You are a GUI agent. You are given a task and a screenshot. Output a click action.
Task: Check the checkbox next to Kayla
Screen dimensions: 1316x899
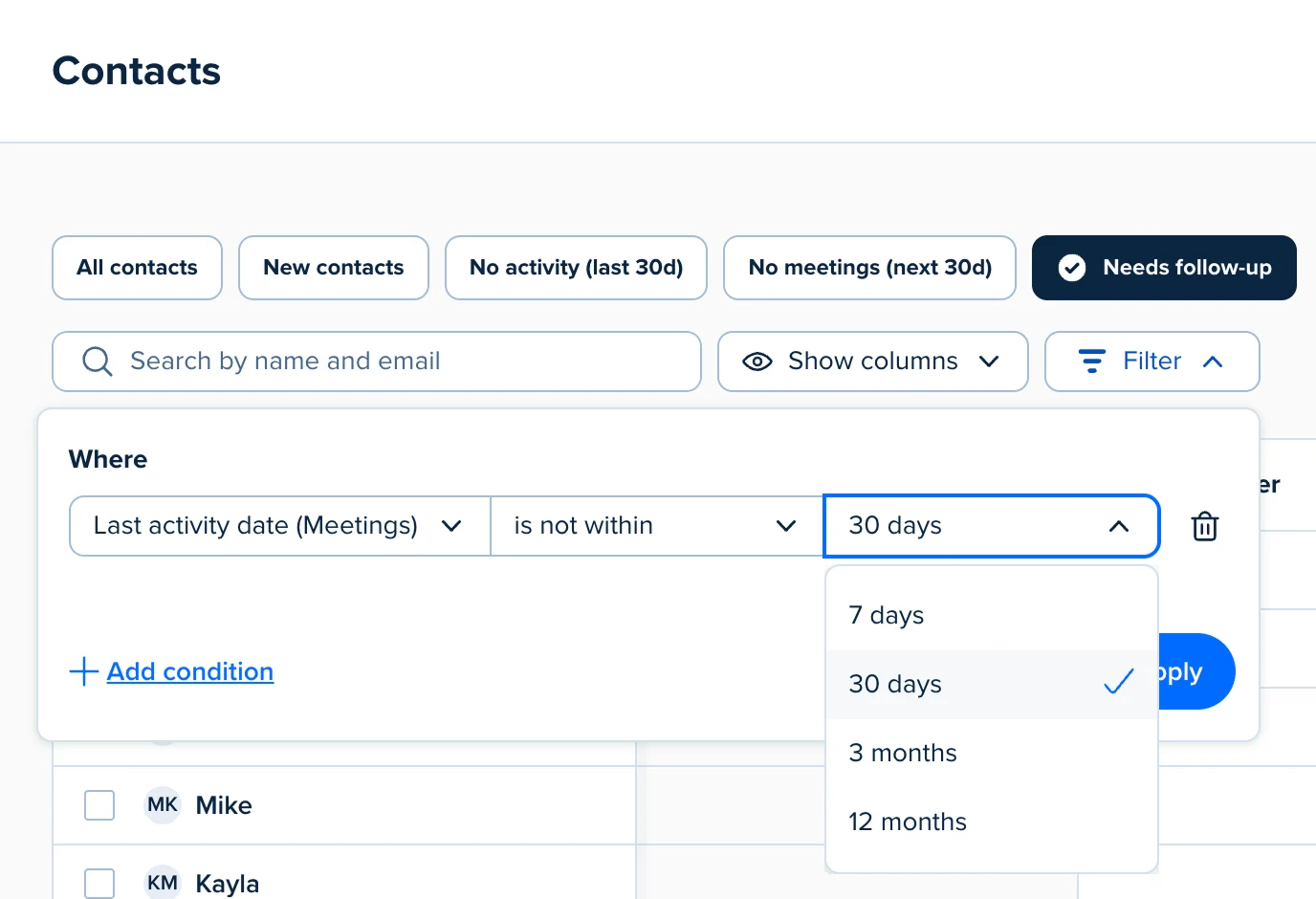99,883
